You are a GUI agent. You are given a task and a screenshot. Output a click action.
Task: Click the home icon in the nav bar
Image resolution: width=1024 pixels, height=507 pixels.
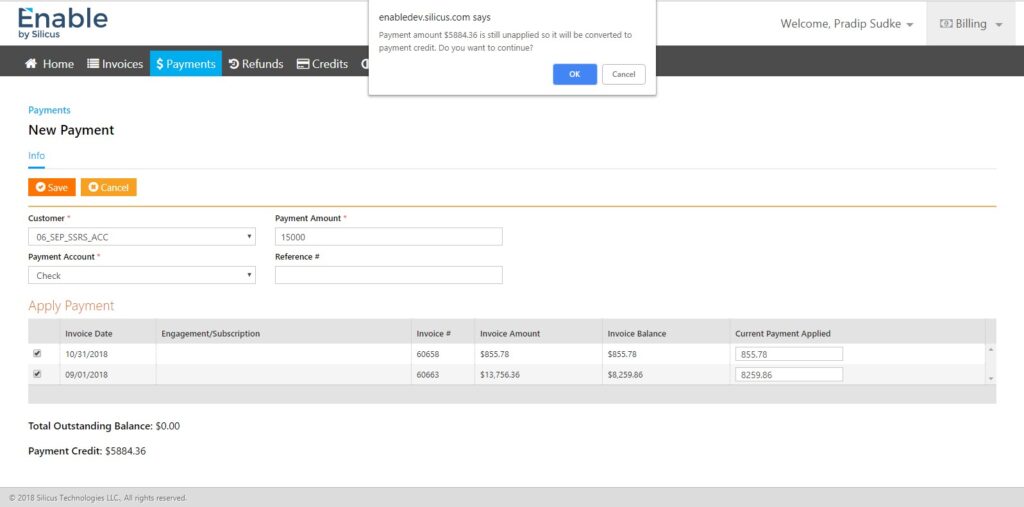coord(31,63)
